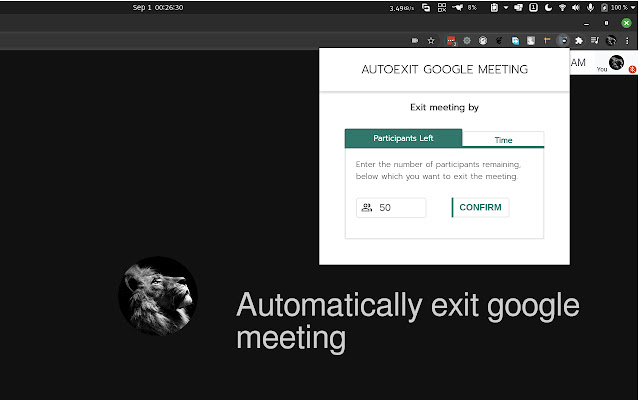The width and height of the screenshot is (640, 400).
Task: Click the camera icon in the address bar
Action: [415, 40]
